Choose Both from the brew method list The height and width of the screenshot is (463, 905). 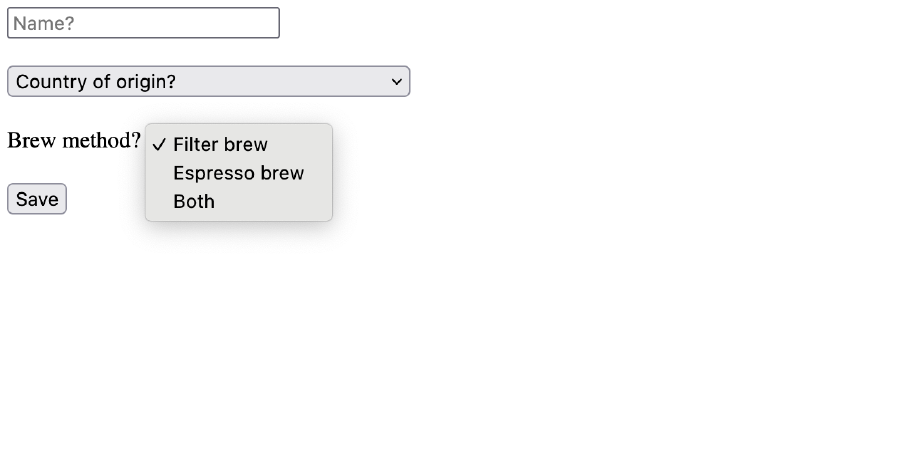pyautogui.click(x=238, y=201)
